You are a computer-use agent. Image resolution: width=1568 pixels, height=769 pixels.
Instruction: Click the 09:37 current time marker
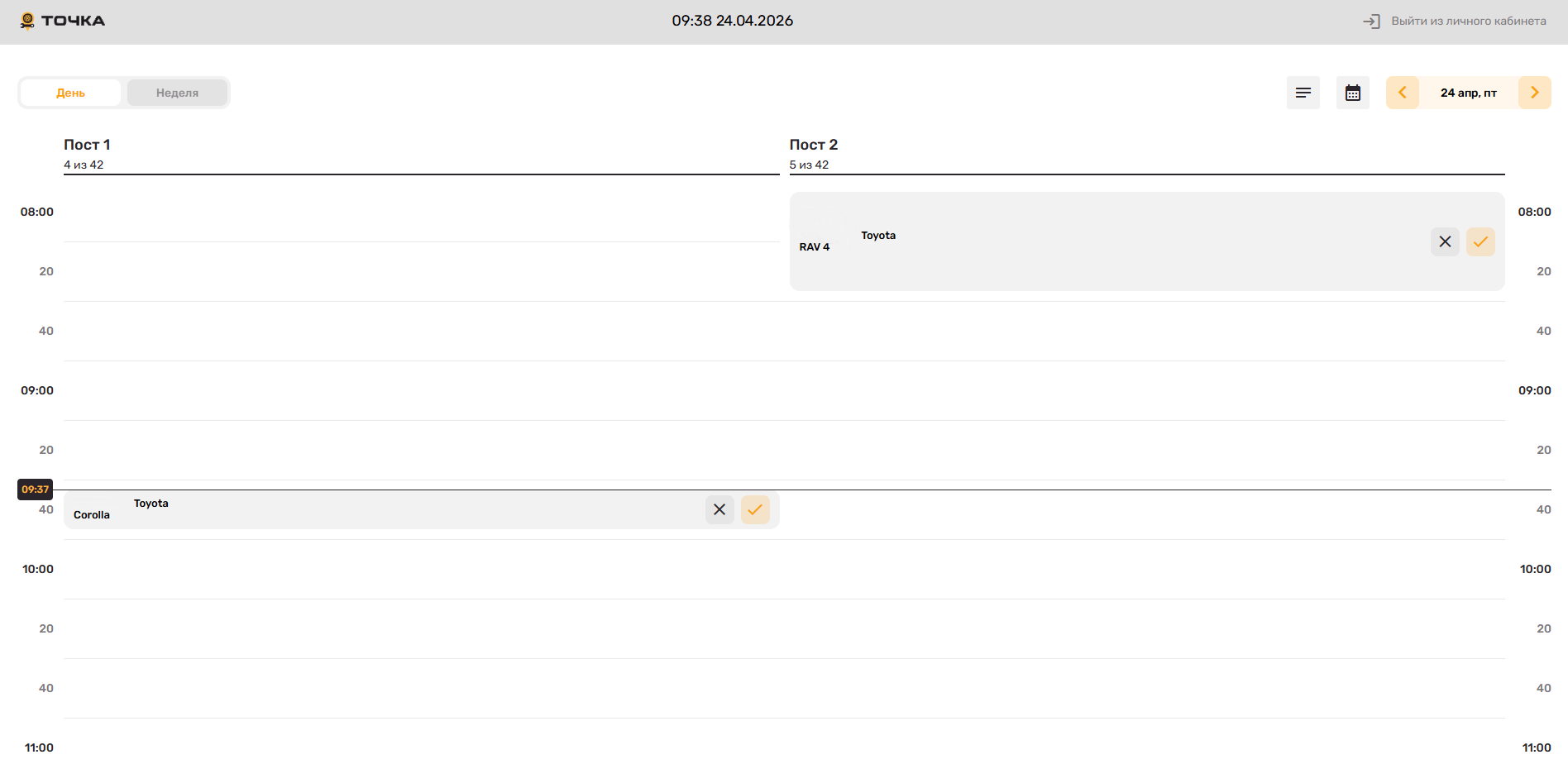point(35,490)
